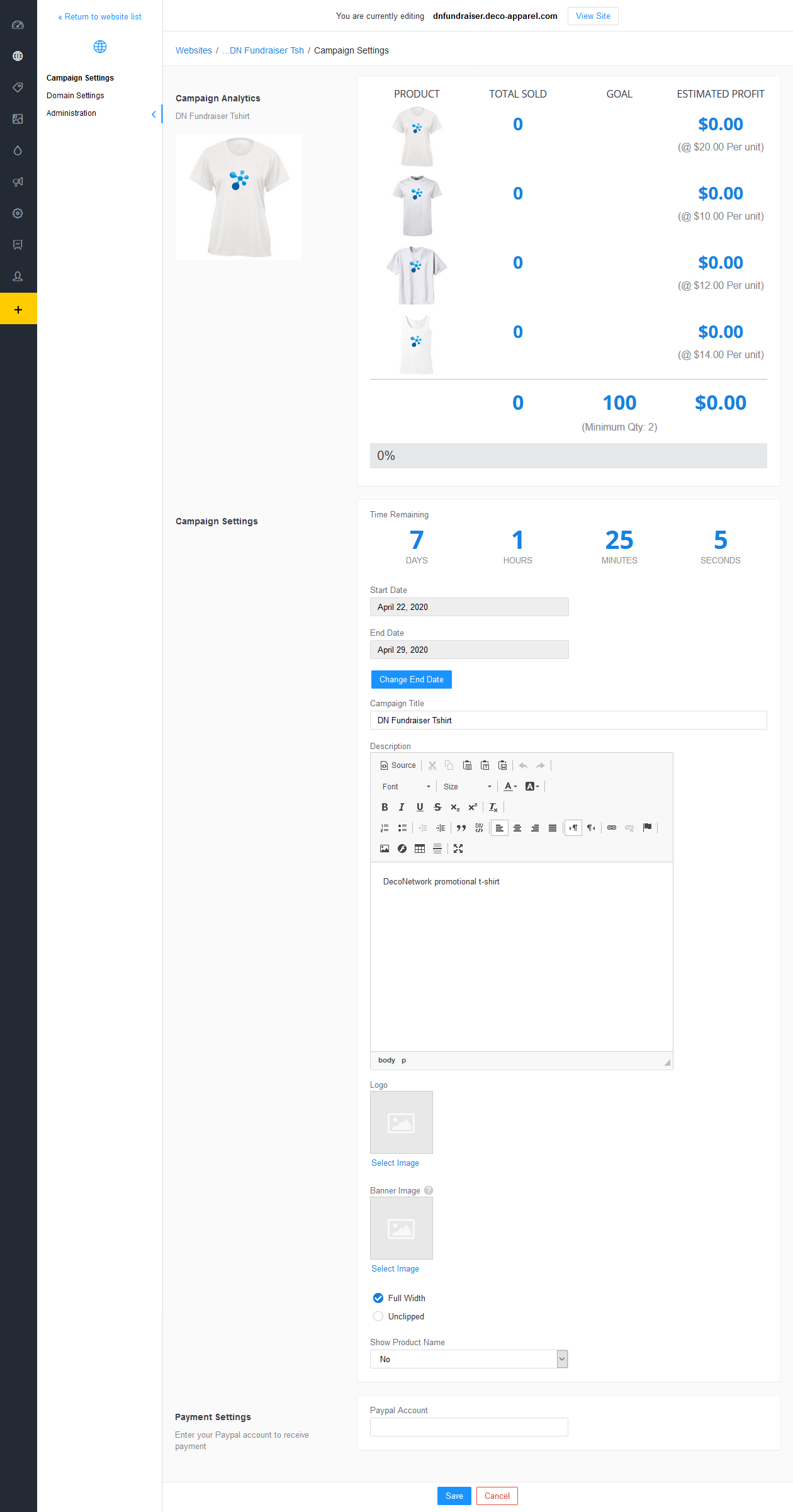Click Paste as plain text icon
This screenshot has height=1512, width=793.
click(485, 765)
